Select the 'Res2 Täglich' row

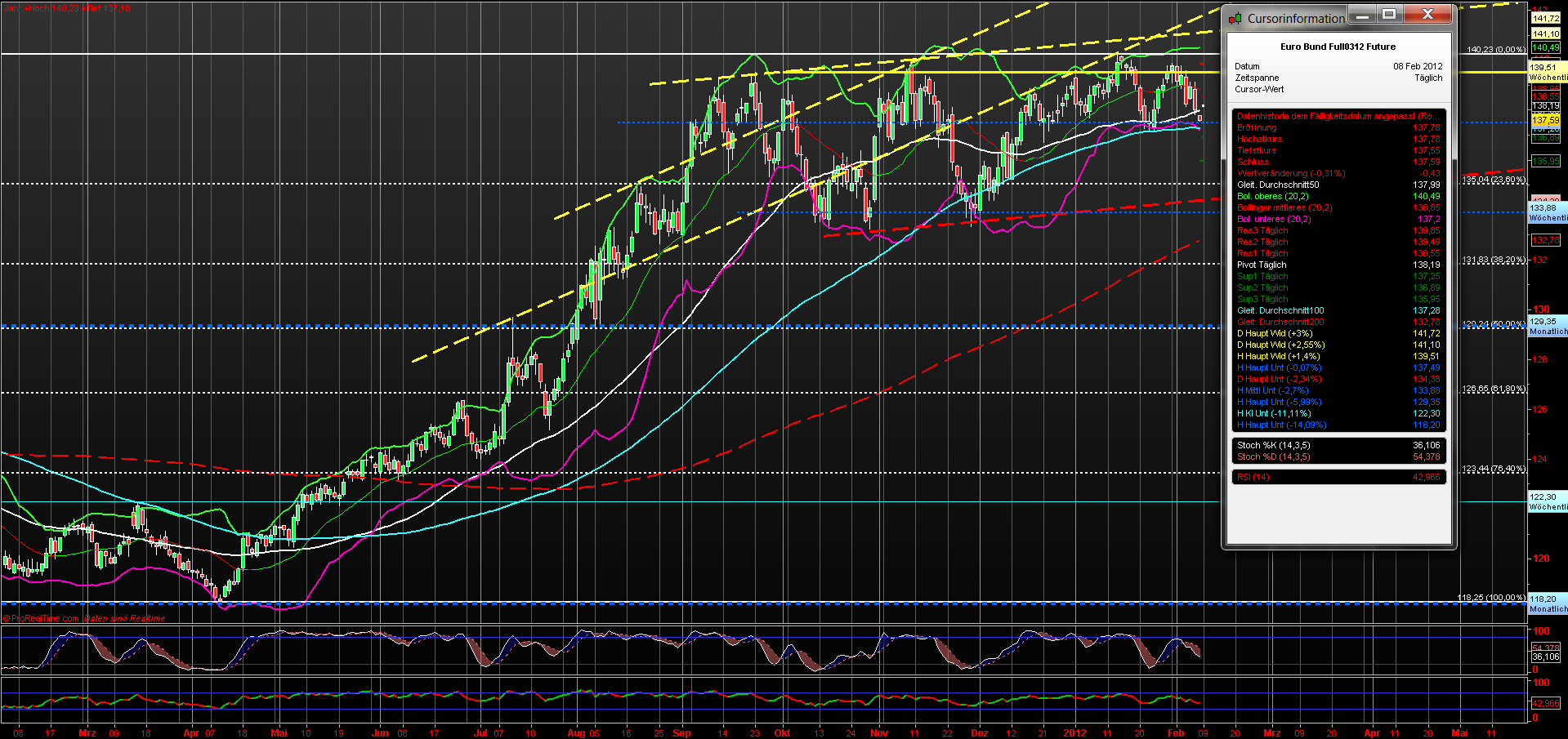coord(1338,242)
